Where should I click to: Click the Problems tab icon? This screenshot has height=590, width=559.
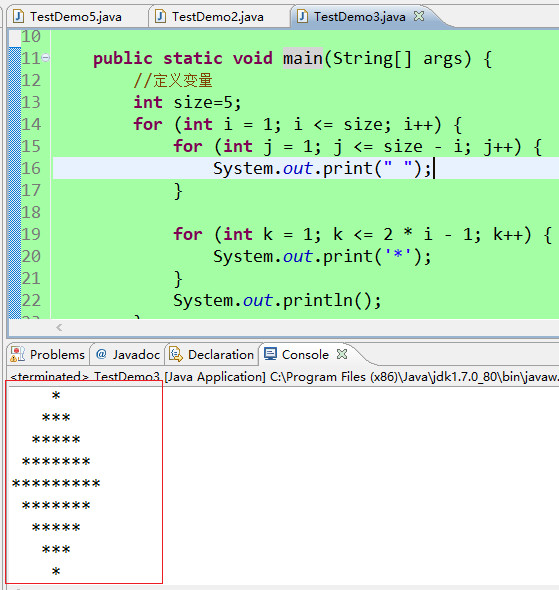[x=18, y=354]
